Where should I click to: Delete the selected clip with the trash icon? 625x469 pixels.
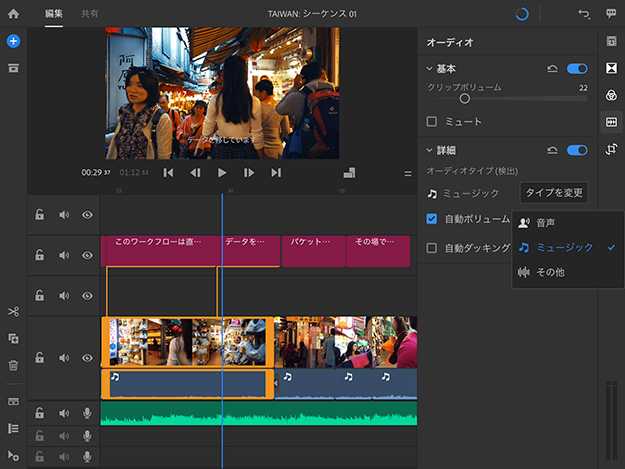[x=13, y=366]
